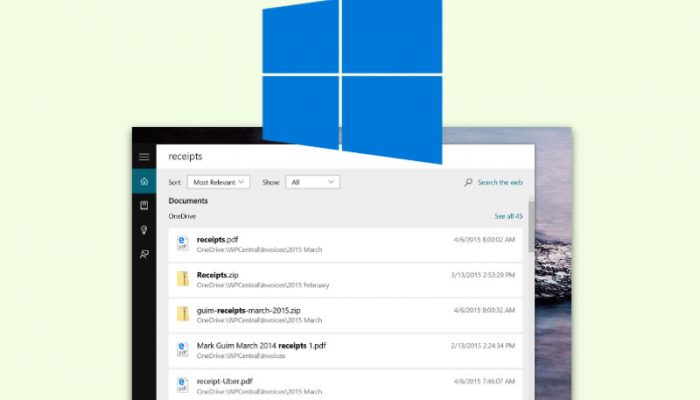Click the 3/13/2015 2:53:29 PM date
The height and width of the screenshot is (400, 700).
coord(483,275)
